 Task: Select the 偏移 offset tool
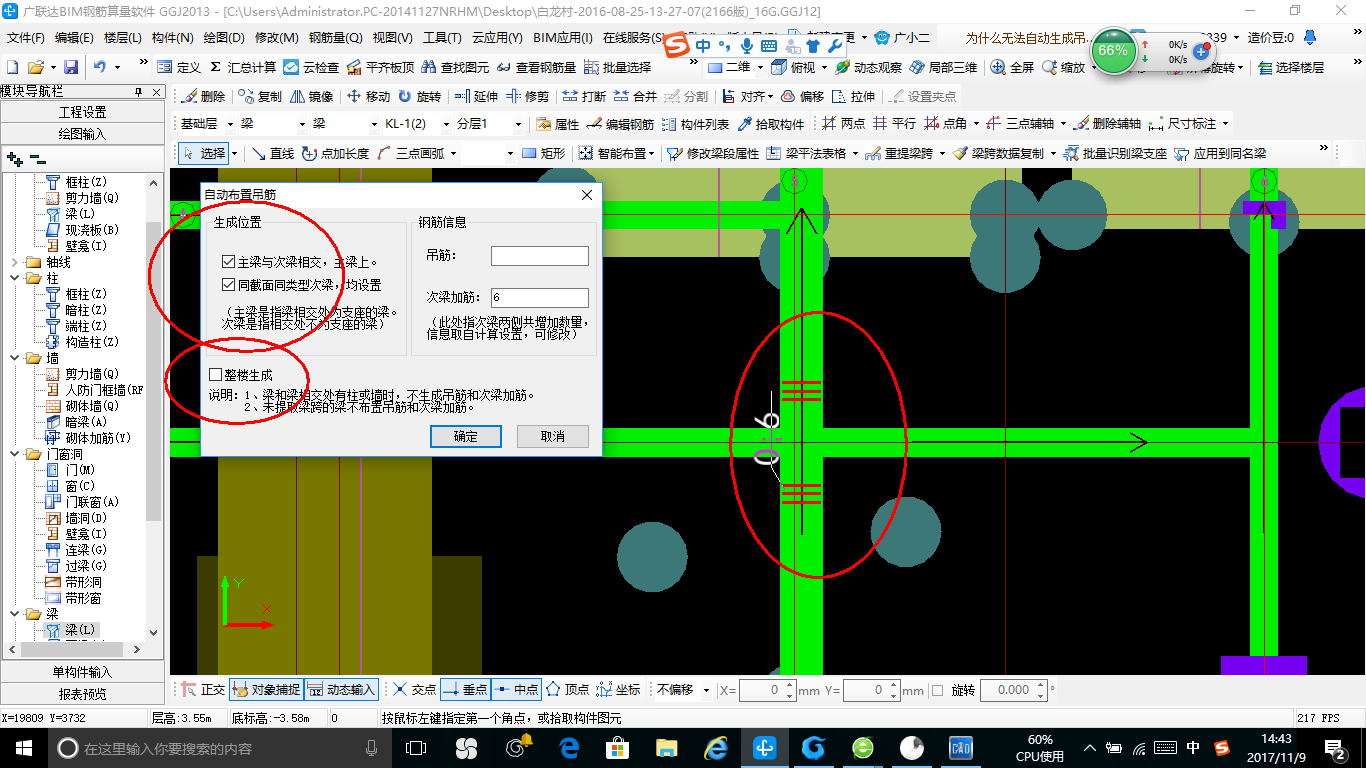802,97
